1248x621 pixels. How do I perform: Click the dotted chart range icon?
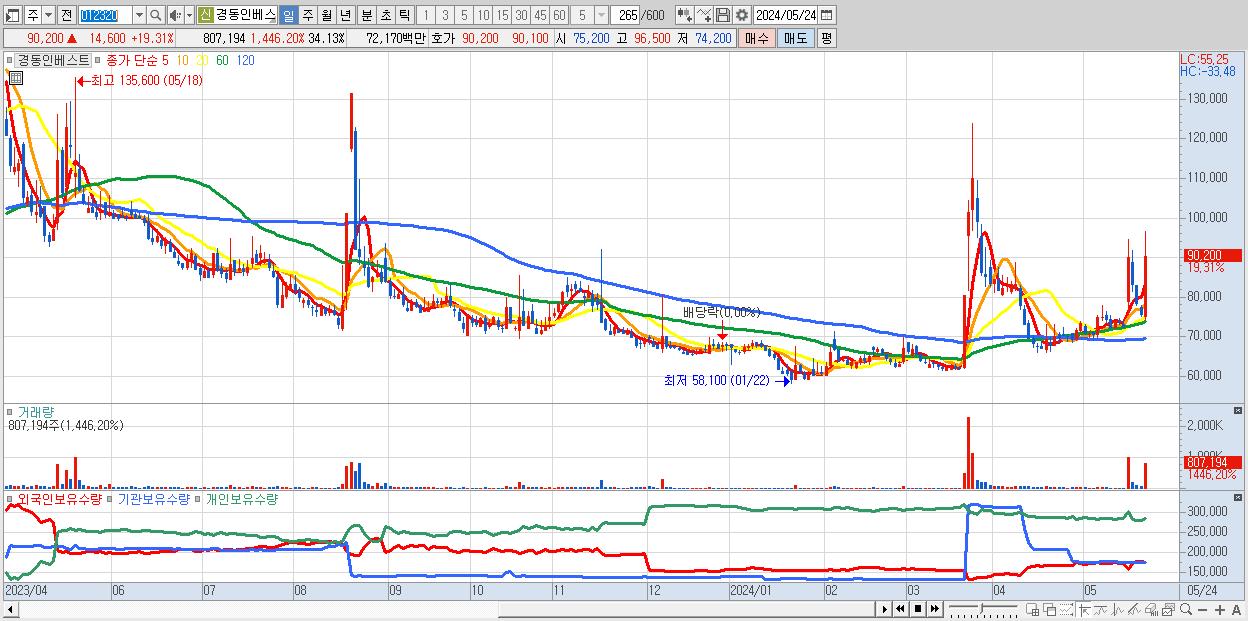pyautogui.click(x=1066, y=609)
